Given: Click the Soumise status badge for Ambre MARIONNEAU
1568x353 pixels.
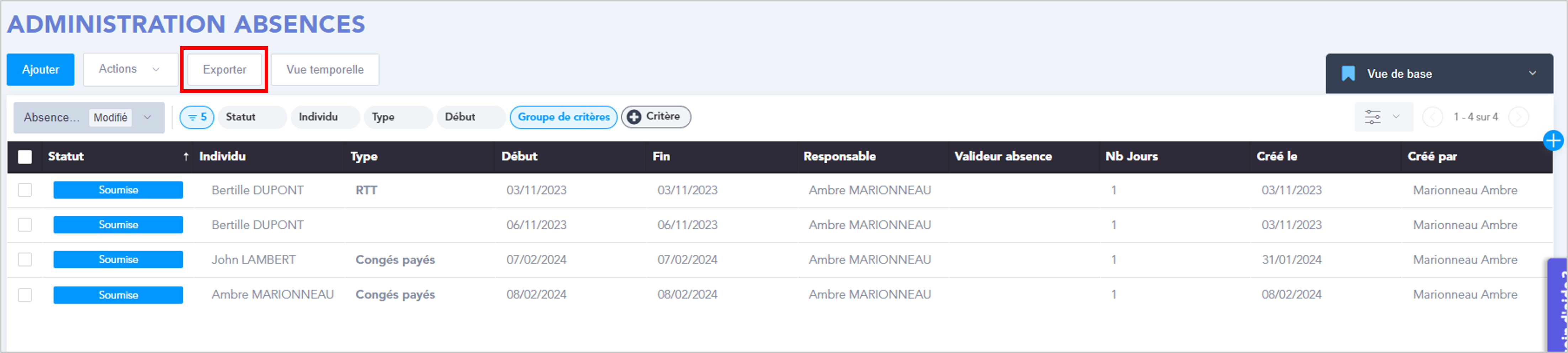Looking at the screenshot, I should pos(118,295).
